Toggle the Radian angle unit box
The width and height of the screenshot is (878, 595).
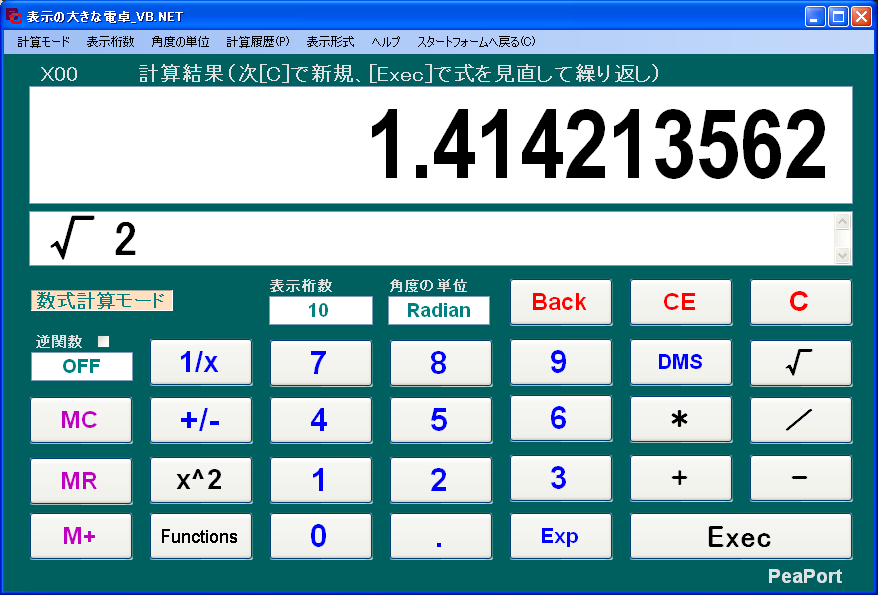click(x=439, y=310)
